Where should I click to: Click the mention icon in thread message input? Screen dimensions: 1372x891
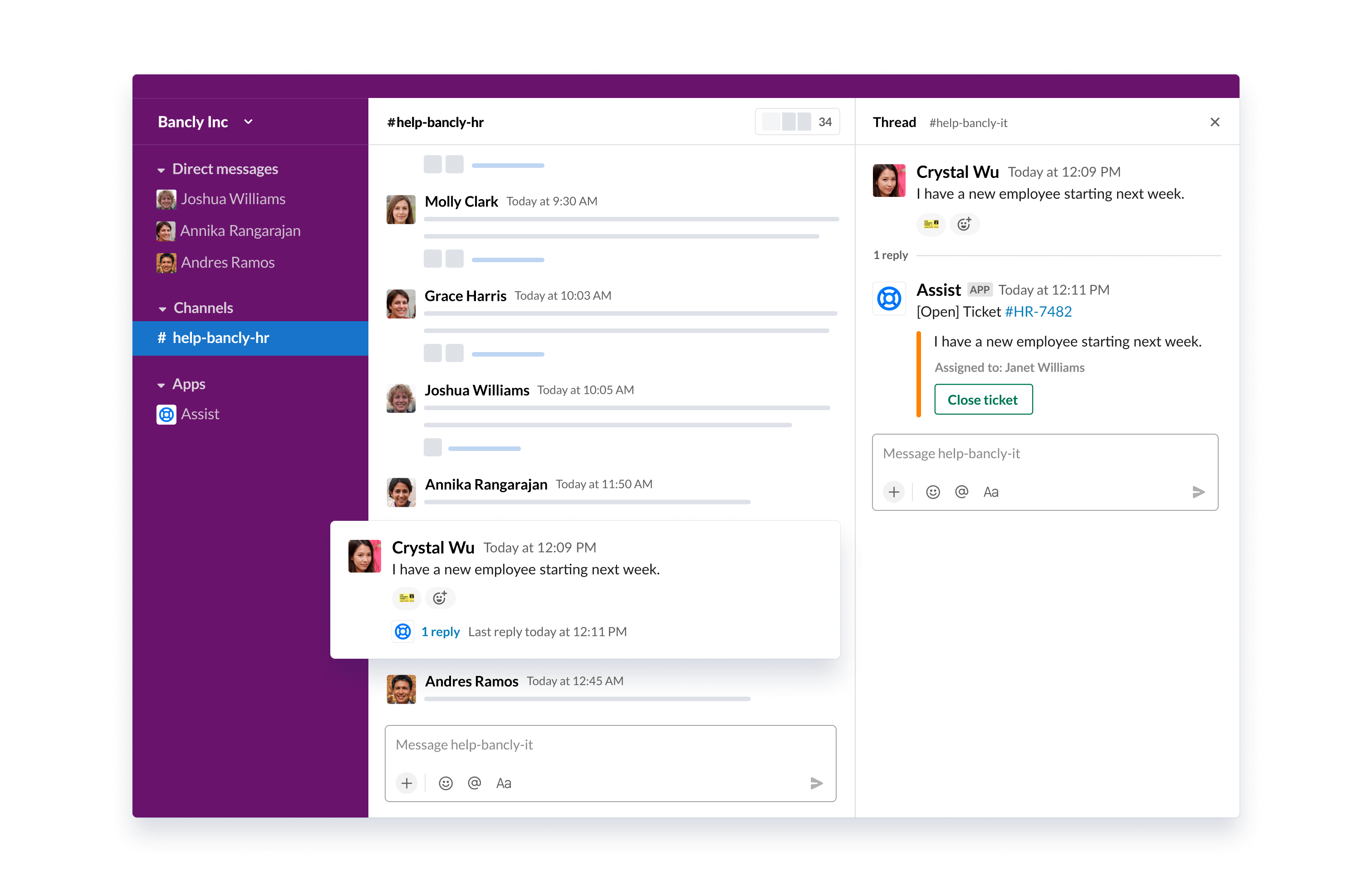(960, 490)
